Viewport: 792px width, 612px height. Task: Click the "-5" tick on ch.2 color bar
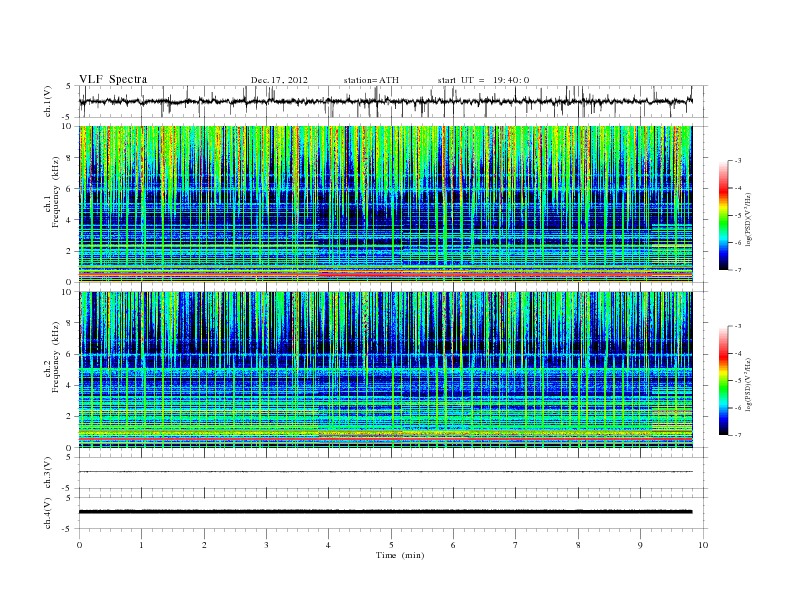737,381
